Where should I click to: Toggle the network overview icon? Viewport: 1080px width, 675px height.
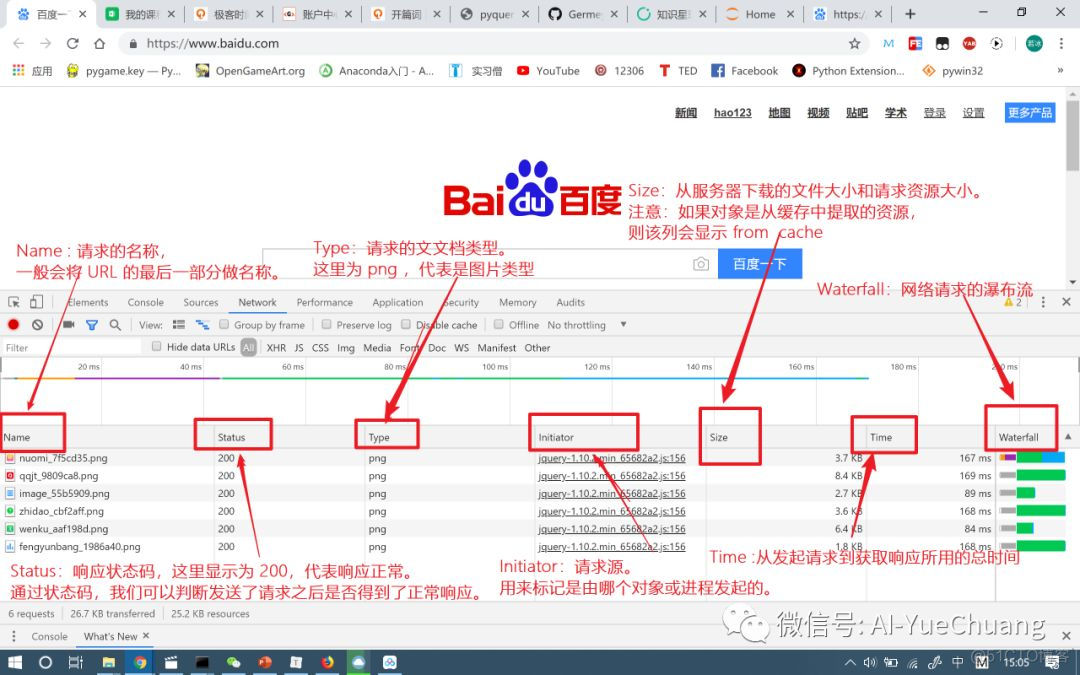pos(202,324)
